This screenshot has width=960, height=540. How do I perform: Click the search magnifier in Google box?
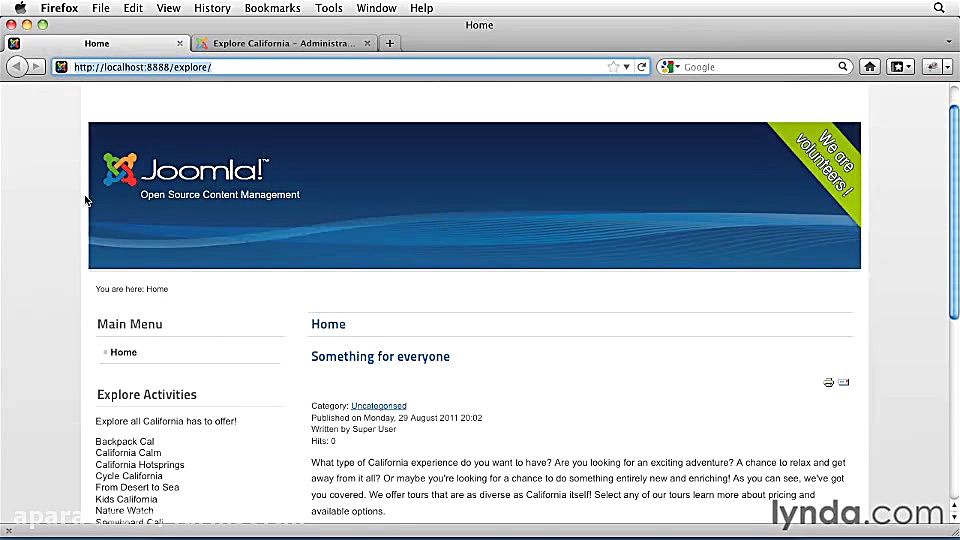click(x=842, y=67)
